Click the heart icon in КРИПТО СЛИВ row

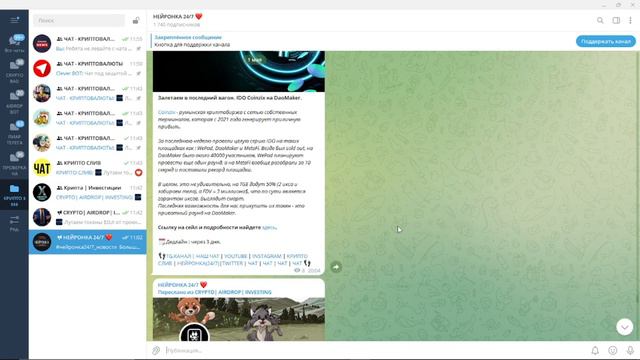(x=138, y=173)
